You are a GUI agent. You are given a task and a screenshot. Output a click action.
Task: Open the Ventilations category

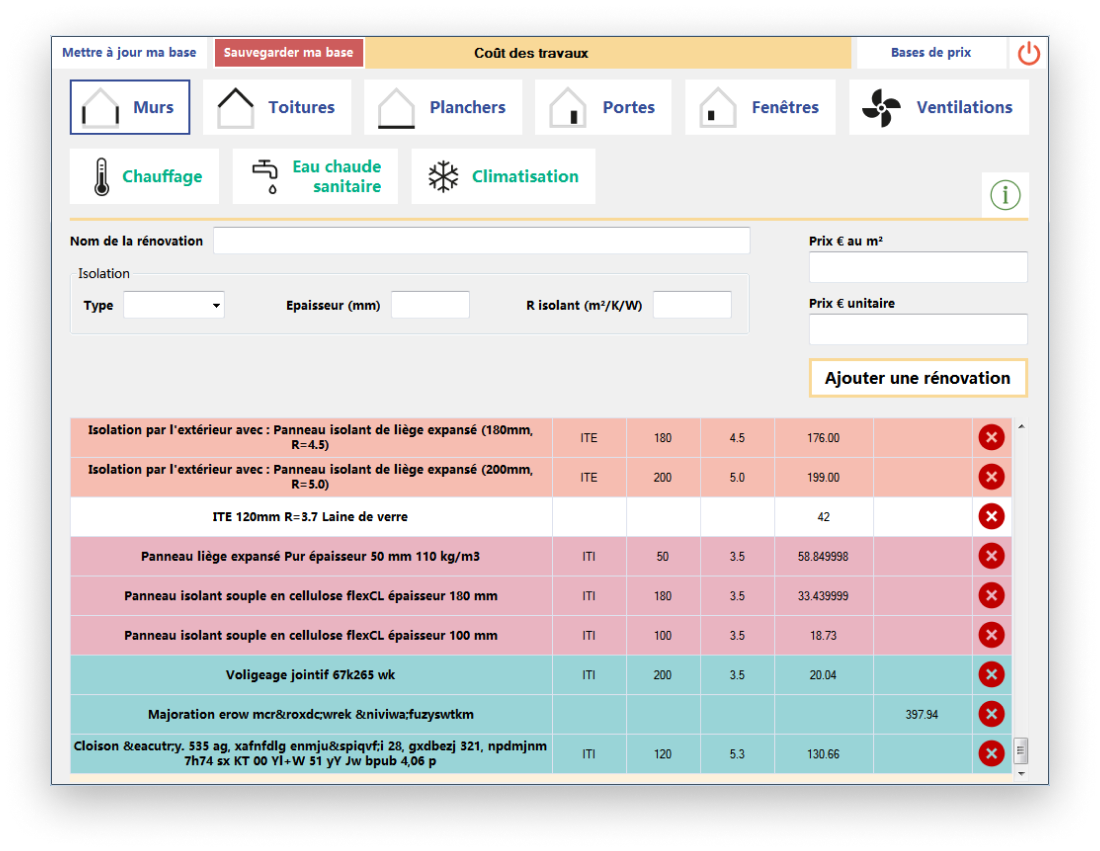tap(939, 107)
